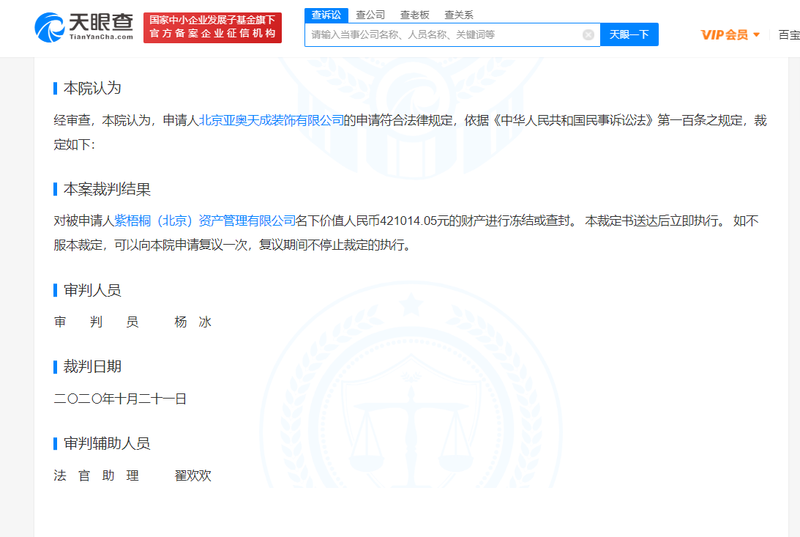The height and width of the screenshot is (537, 800).
Task: Open the red 官方备案企业征信机构 banner
Action: coord(212,28)
